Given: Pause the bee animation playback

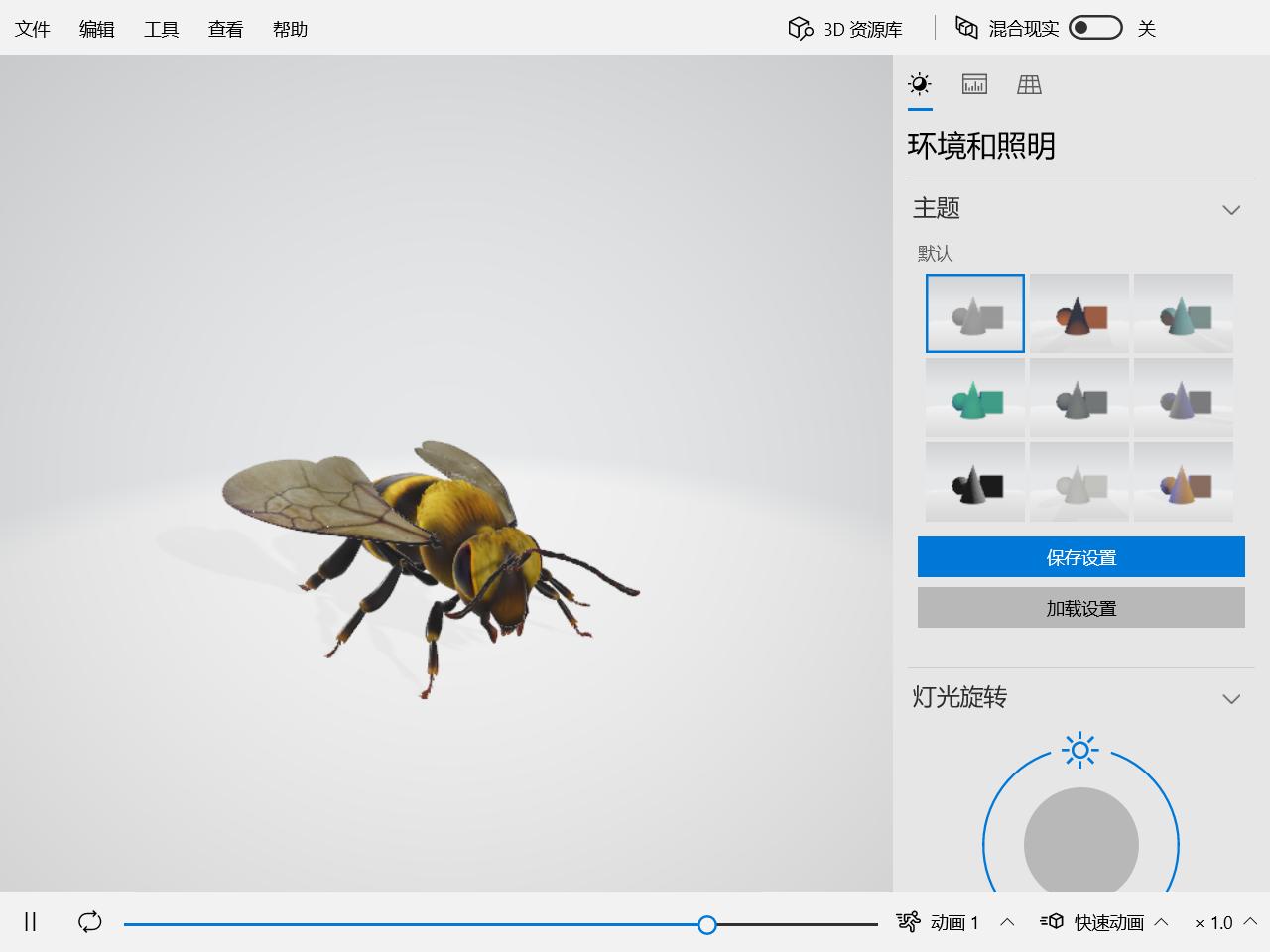Looking at the screenshot, I should (x=30, y=922).
